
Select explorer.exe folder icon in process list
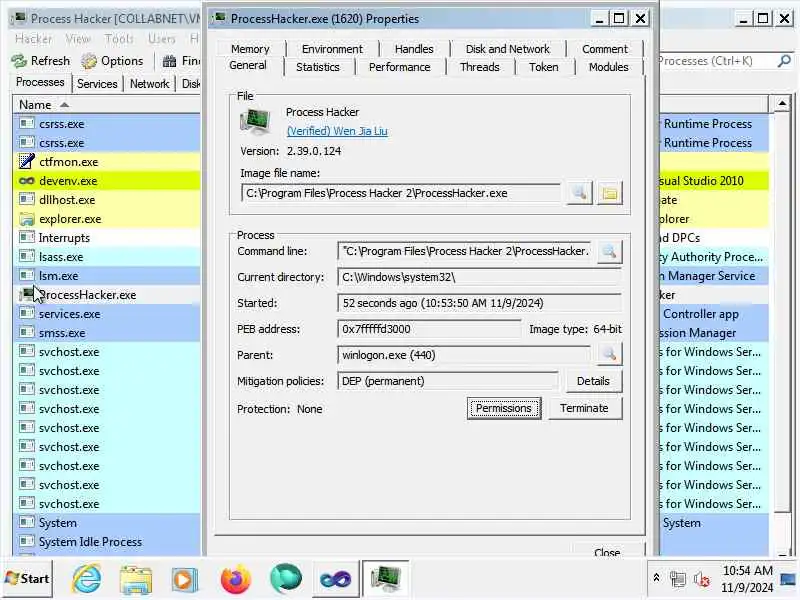click(x=27, y=219)
